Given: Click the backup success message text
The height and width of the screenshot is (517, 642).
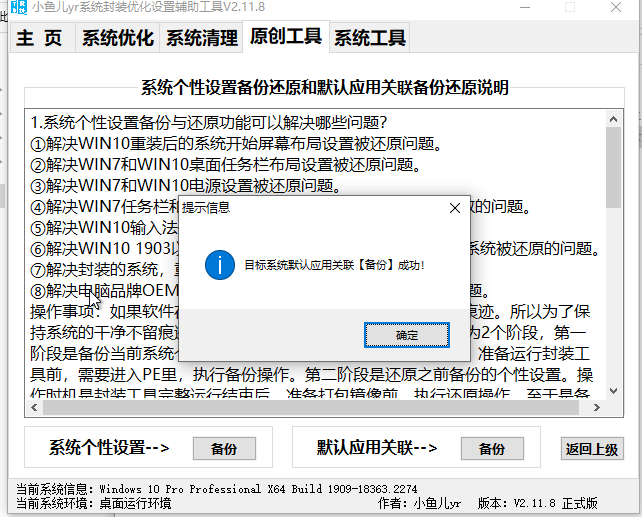Looking at the screenshot, I should (334, 265).
